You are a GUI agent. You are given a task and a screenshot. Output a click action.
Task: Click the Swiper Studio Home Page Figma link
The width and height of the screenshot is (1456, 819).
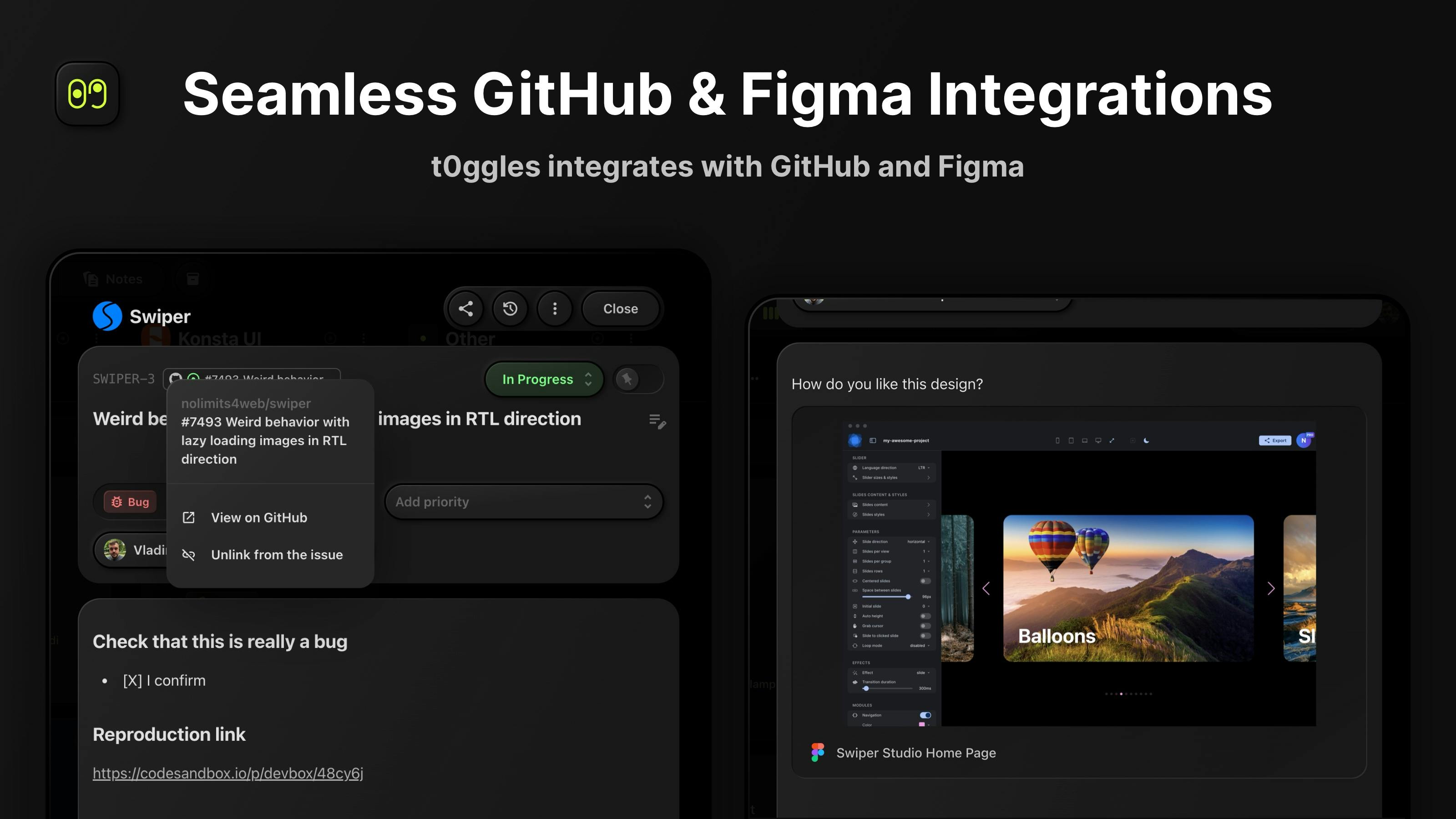(x=915, y=753)
